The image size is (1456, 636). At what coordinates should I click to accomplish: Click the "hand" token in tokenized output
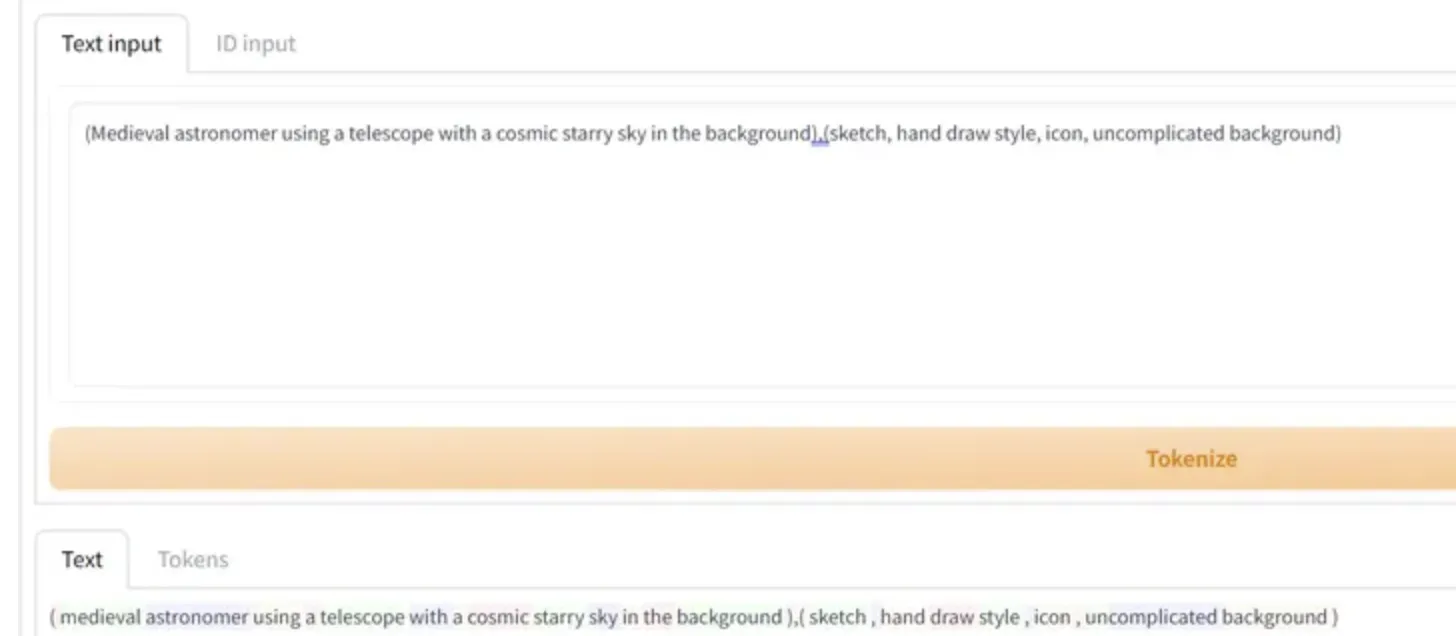click(x=901, y=617)
